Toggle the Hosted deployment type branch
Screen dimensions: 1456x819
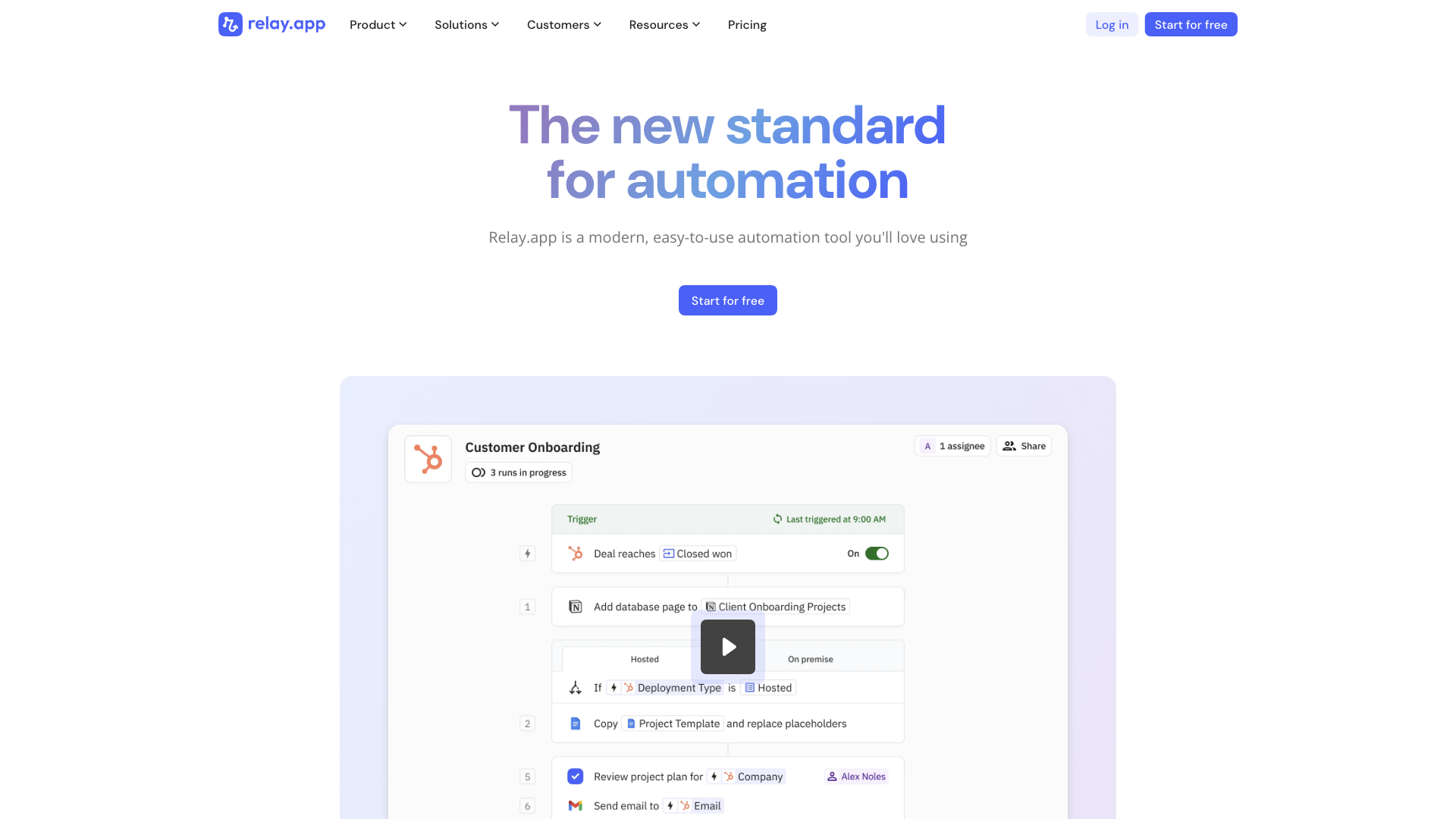coord(644,658)
